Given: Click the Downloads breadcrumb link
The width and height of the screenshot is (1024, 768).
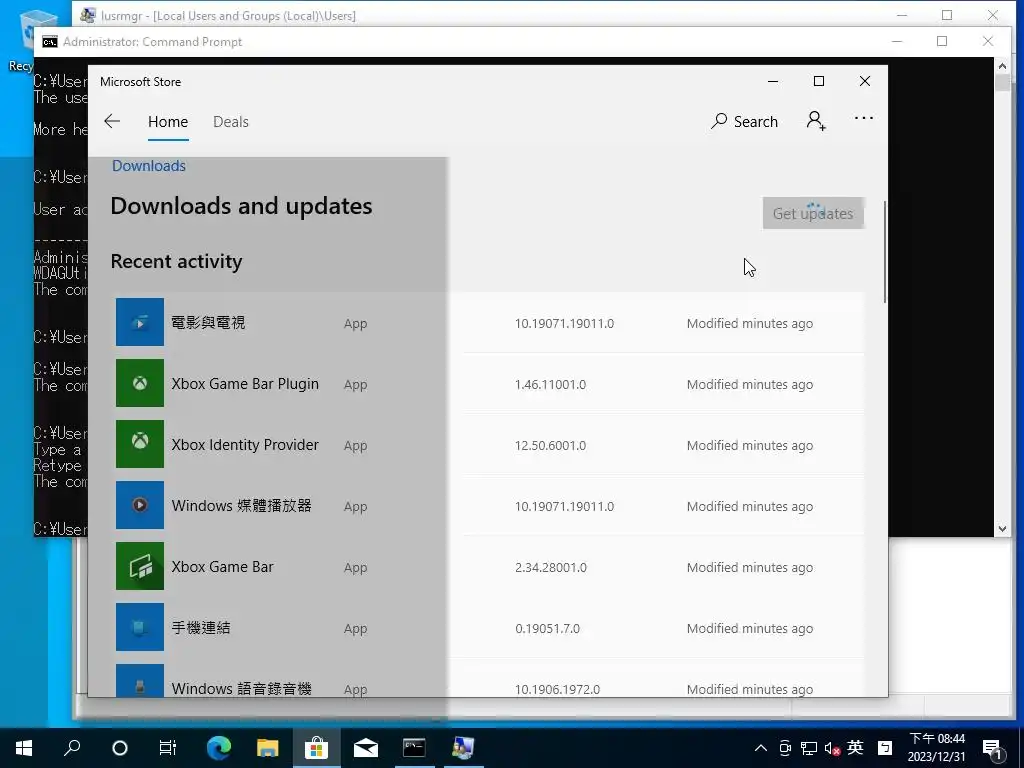Looking at the screenshot, I should pos(149,166).
